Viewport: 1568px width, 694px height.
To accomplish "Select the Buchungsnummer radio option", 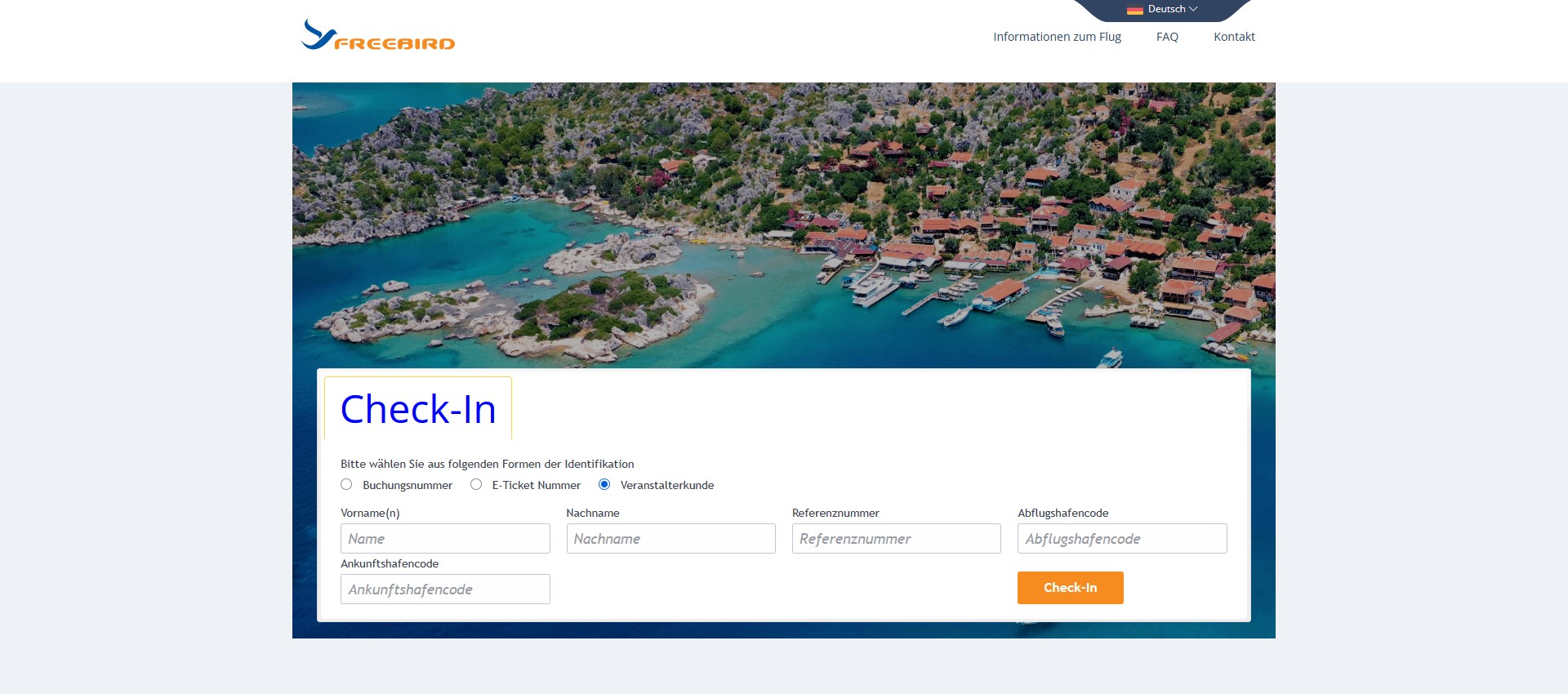I will [346, 484].
